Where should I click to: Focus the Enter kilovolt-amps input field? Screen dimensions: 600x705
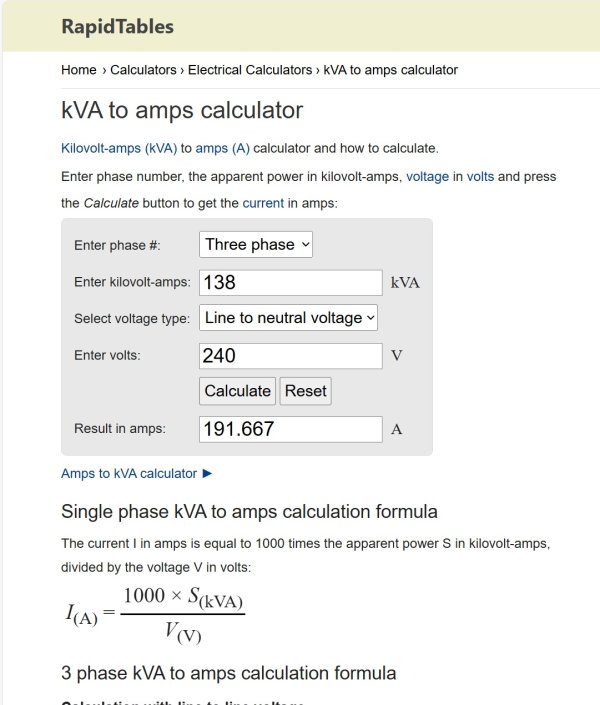[x=291, y=282]
